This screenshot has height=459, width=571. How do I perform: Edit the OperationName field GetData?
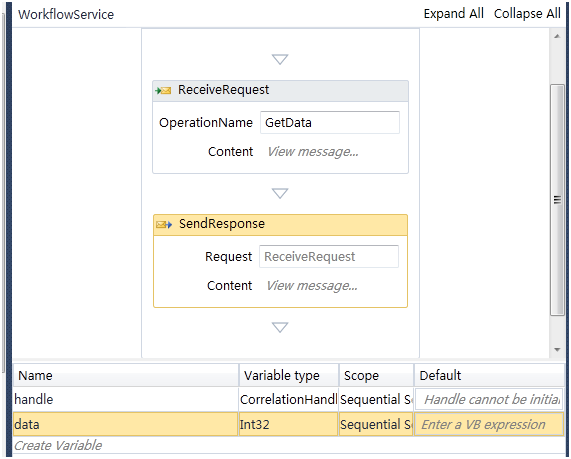tap(330, 122)
